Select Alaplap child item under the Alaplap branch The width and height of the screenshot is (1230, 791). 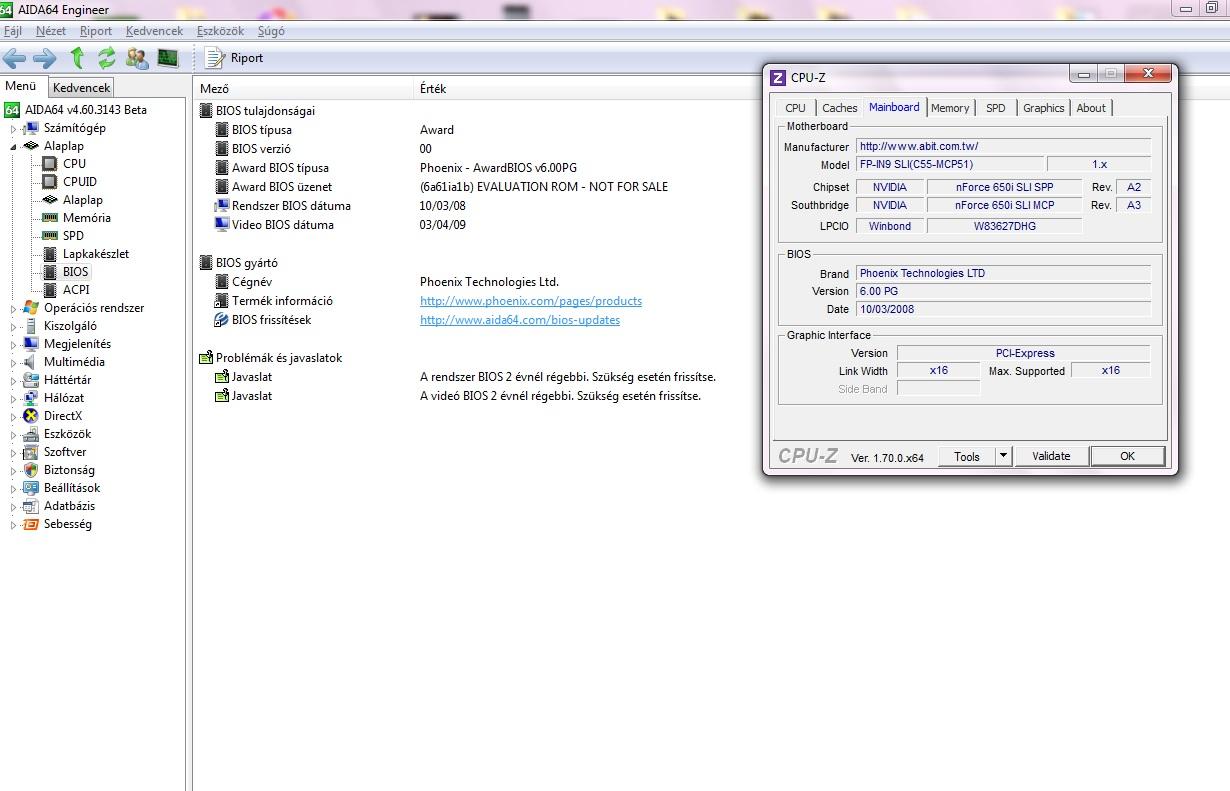[82, 200]
